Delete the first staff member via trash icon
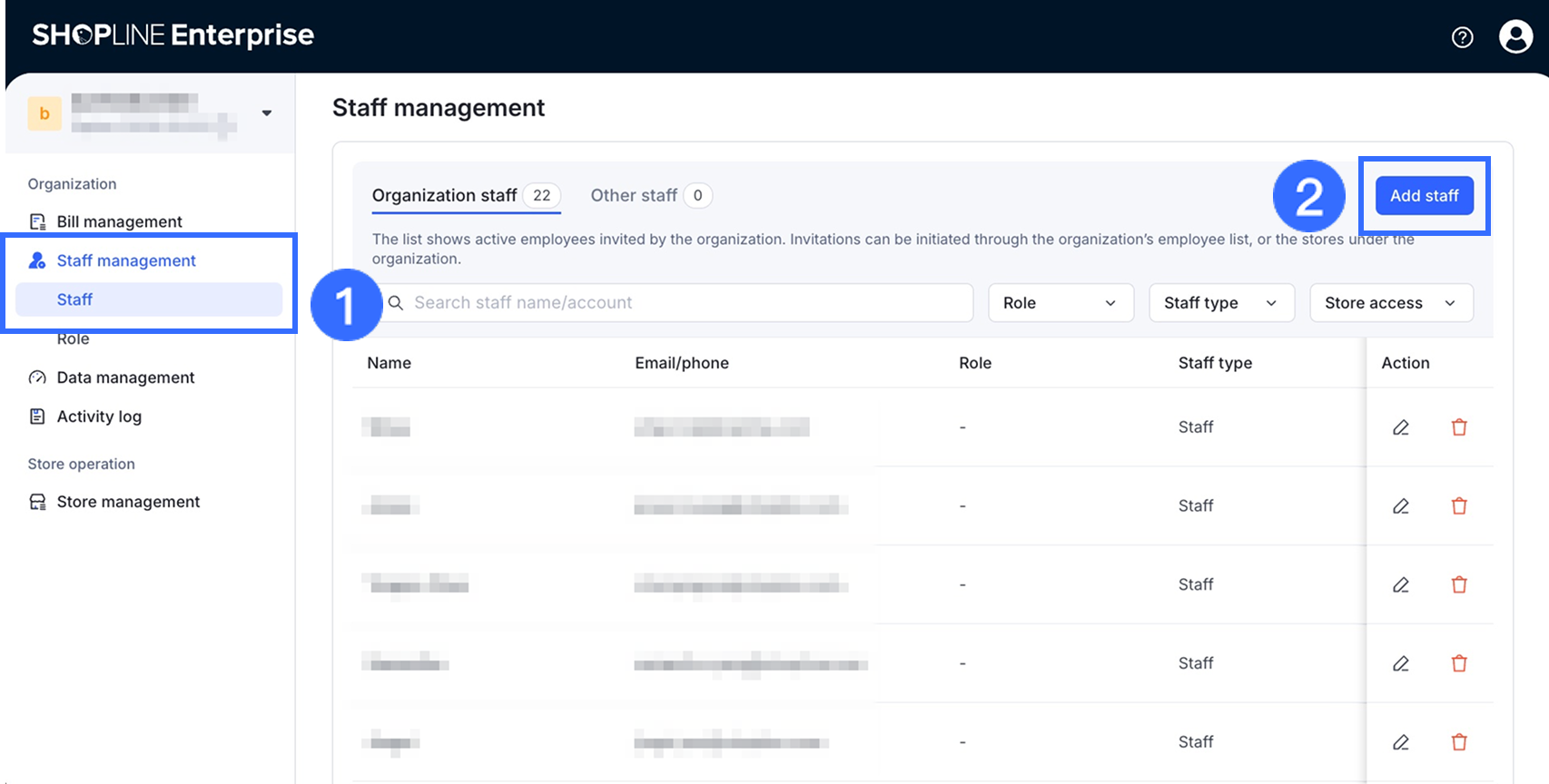This screenshot has height=784, width=1549. (1459, 427)
